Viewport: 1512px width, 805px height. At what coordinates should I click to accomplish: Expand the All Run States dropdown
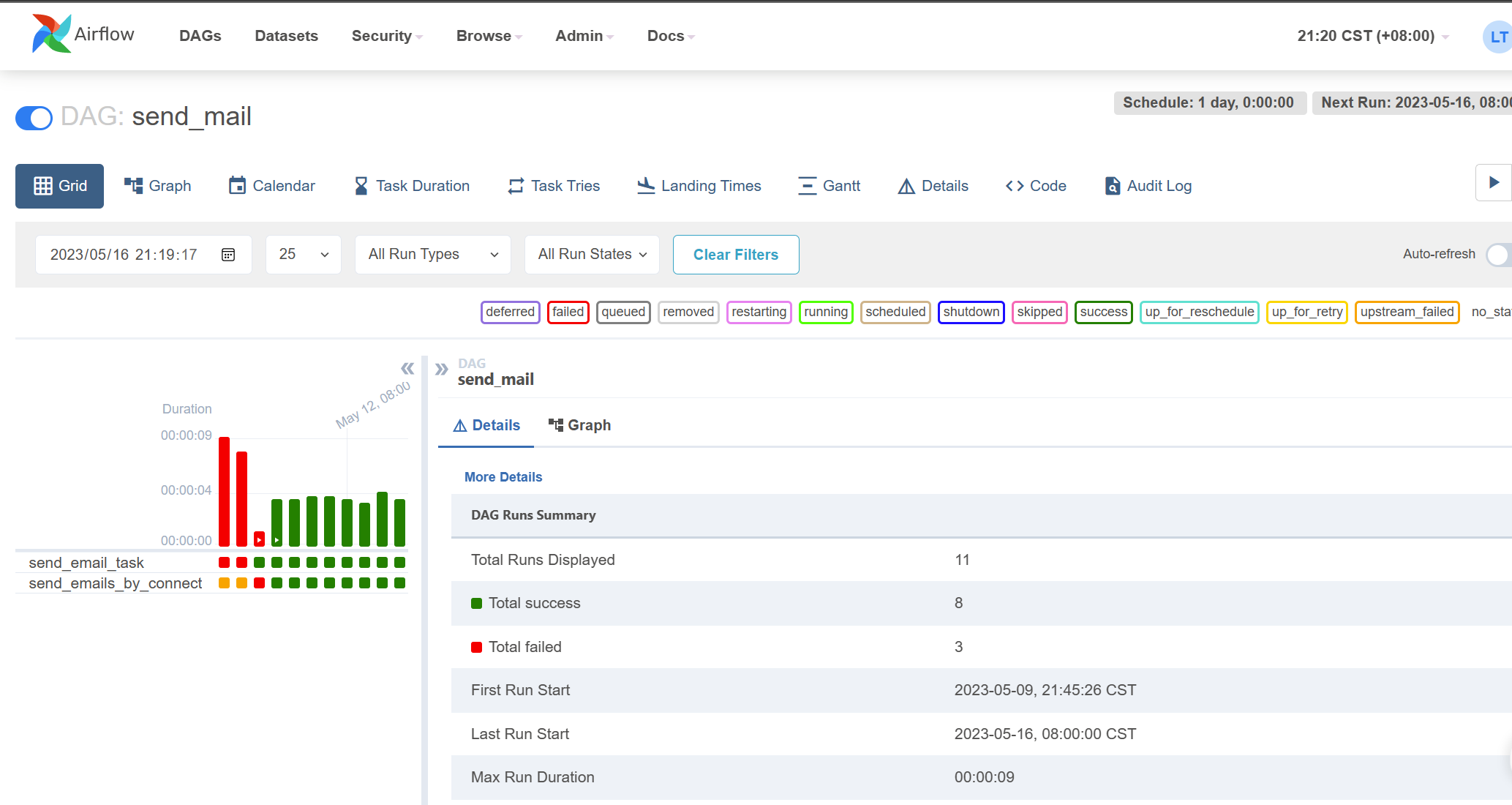592,255
